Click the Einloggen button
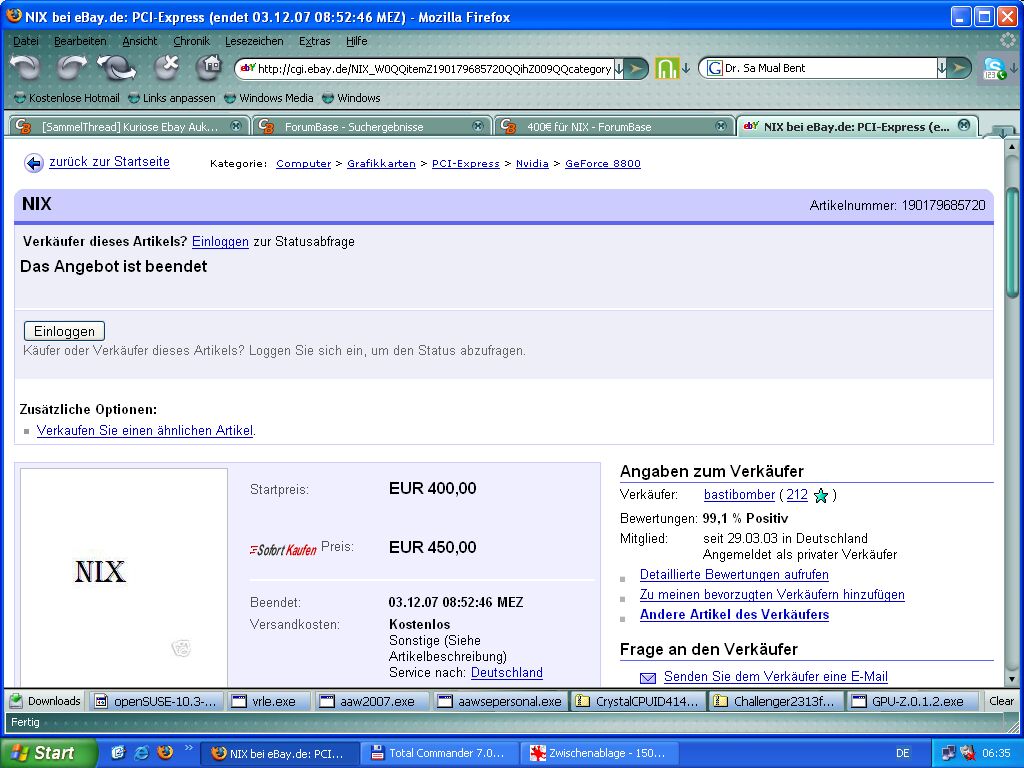Image resolution: width=1024 pixels, height=768 pixels. point(64,331)
